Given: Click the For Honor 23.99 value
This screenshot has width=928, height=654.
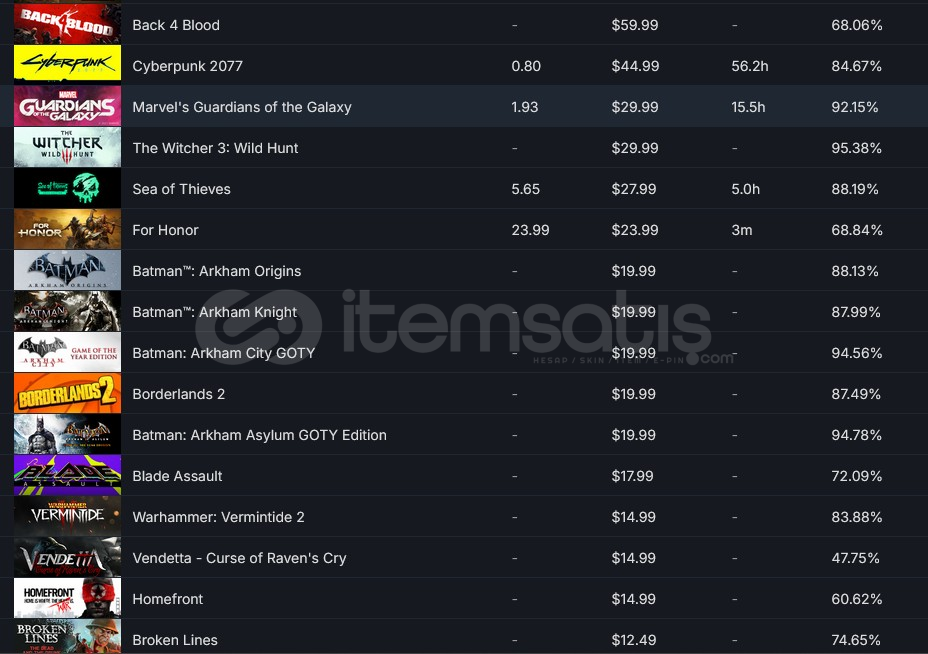Looking at the screenshot, I should tap(530, 230).
